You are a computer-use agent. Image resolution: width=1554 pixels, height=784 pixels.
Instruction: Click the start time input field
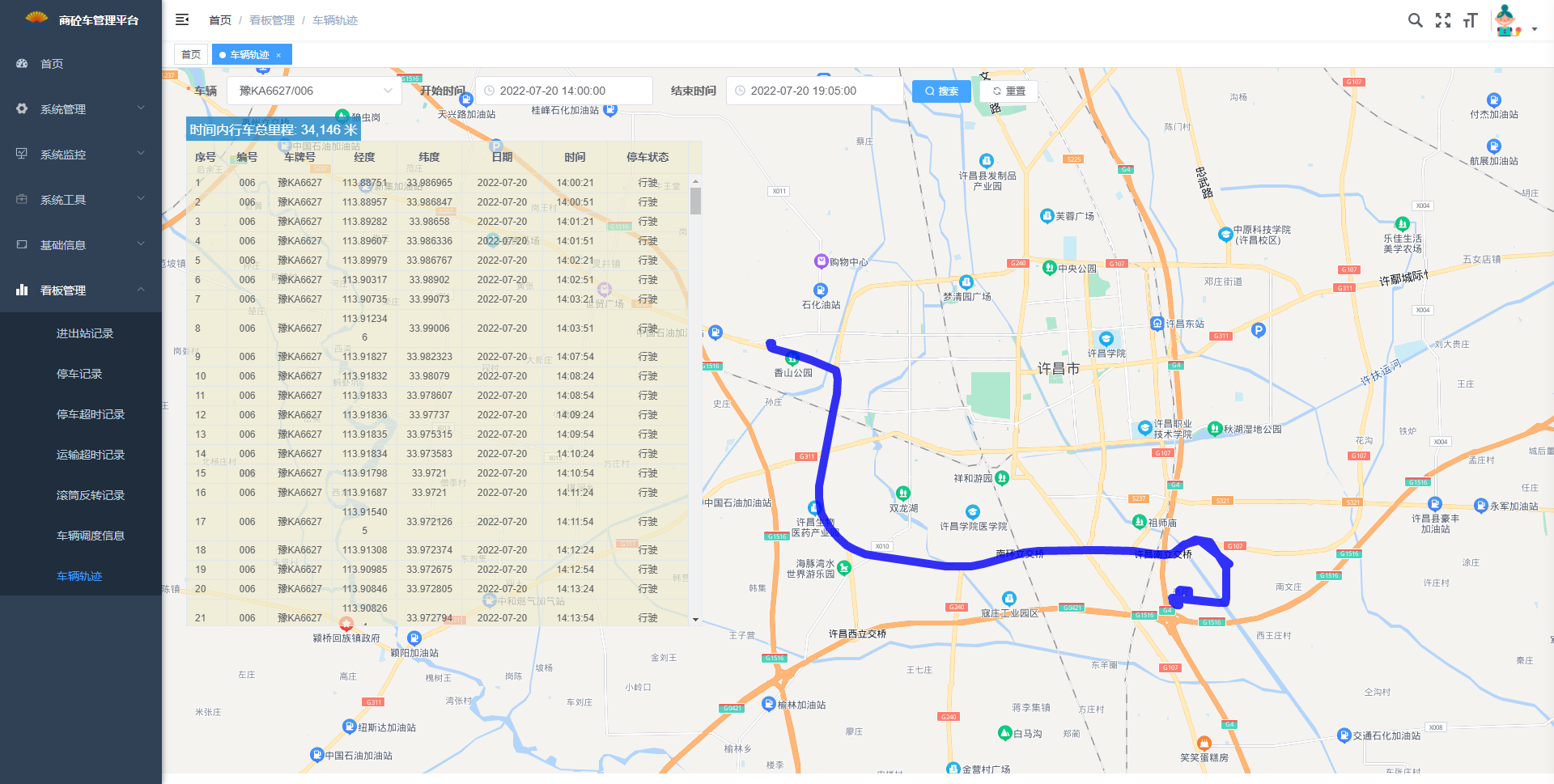[564, 91]
